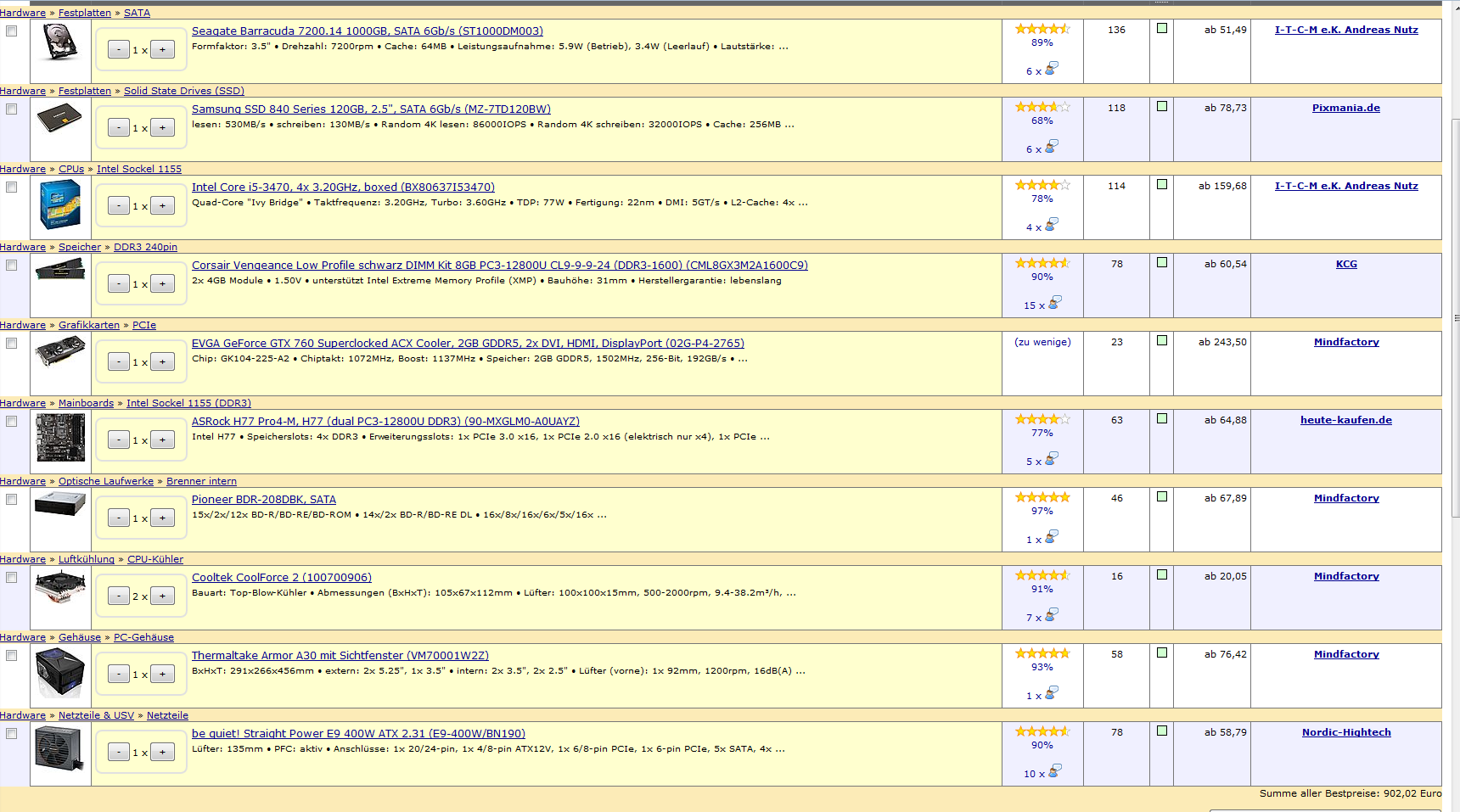This screenshot has width=1460, height=812.
Task: Open Mindfactory link in the EVGA GeForce row
Action: pyautogui.click(x=1346, y=342)
